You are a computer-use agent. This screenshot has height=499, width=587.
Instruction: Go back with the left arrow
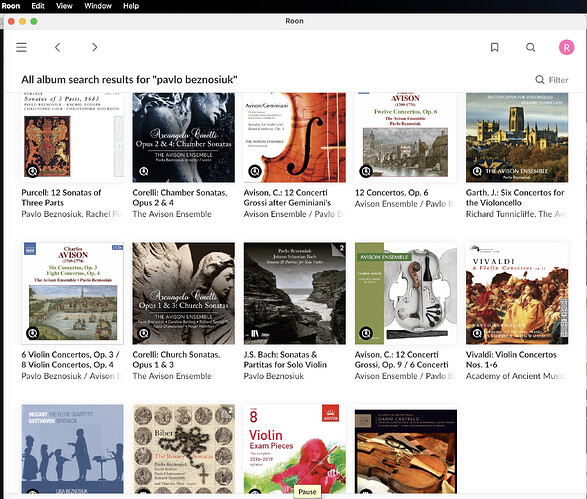pyautogui.click(x=57, y=47)
